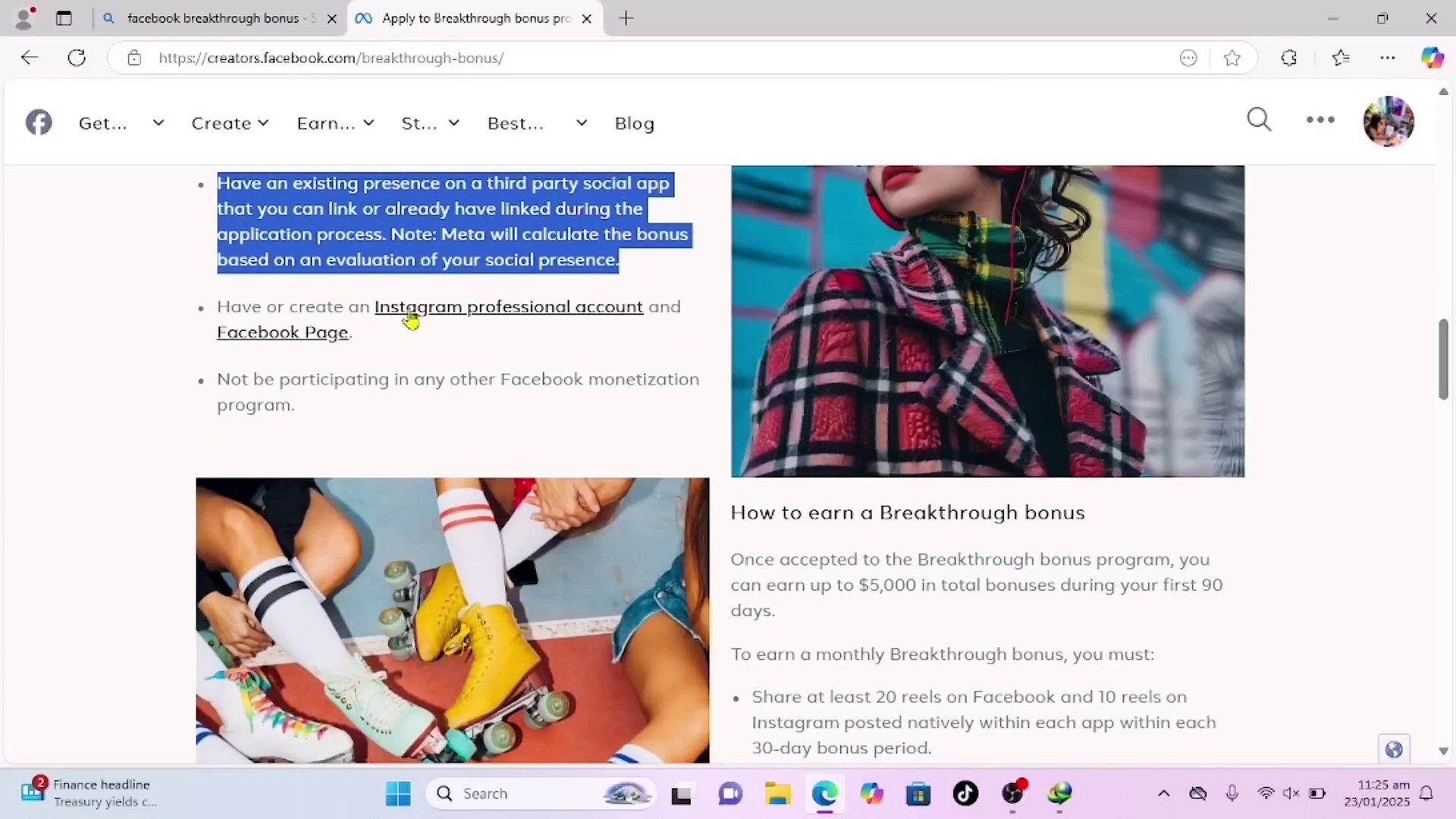This screenshot has height=819, width=1456.
Task: Toggle the microphone icon in the system tray
Action: [1233, 793]
